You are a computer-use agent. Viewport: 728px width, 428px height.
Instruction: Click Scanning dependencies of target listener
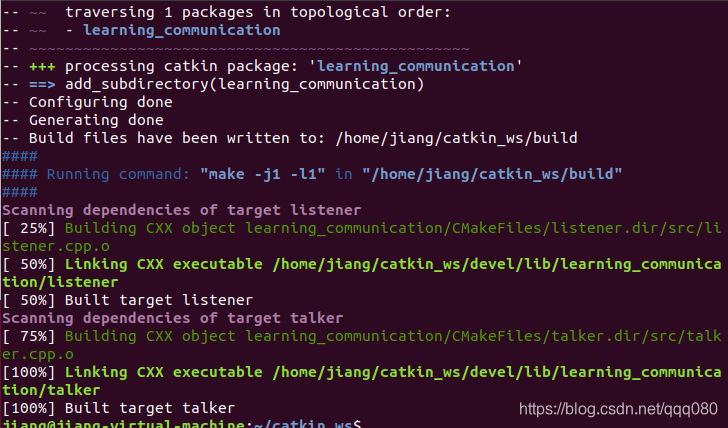pyautogui.click(x=182, y=210)
